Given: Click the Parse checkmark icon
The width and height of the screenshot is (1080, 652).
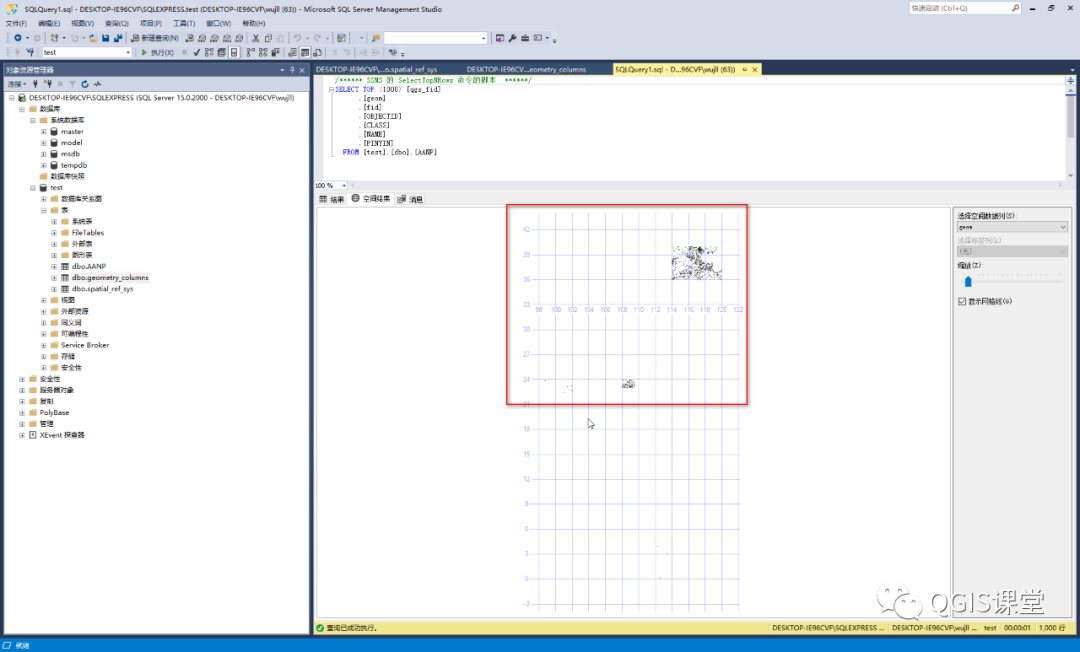Looking at the screenshot, I should tap(196, 52).
